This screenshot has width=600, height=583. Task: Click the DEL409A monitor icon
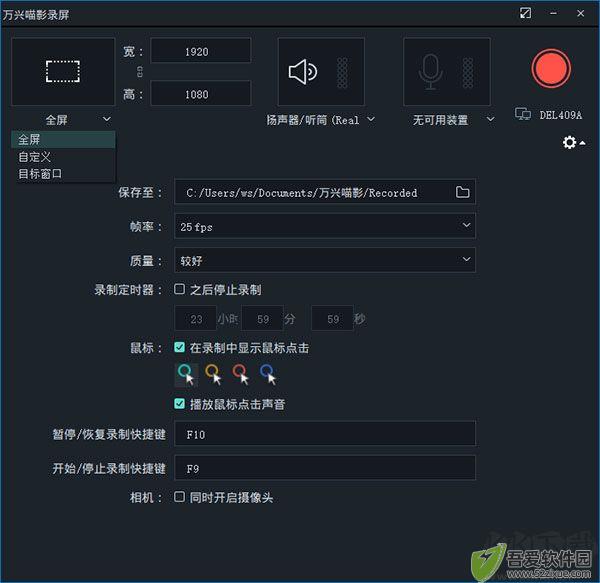(x=523, y=114)
